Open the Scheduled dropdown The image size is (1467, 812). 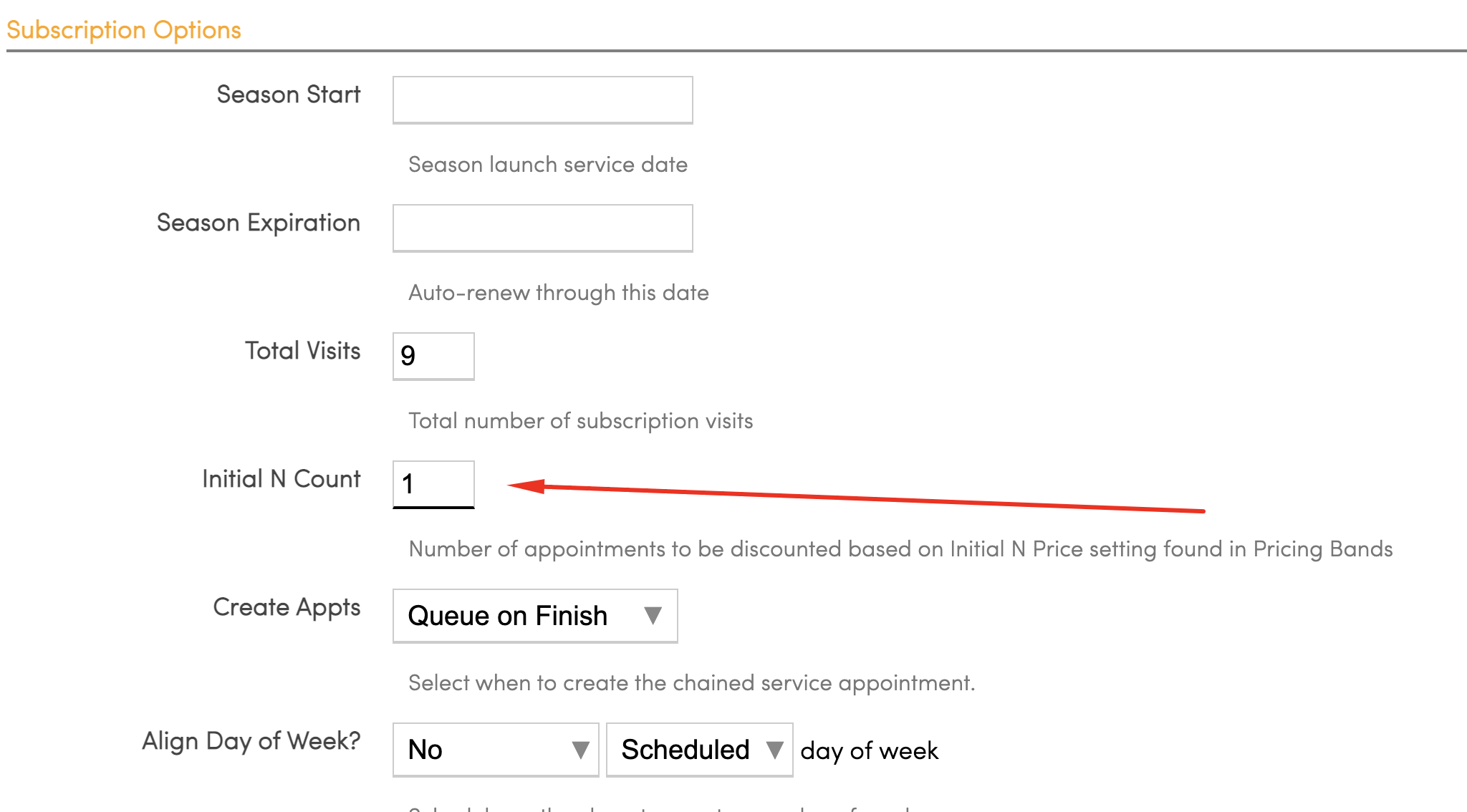click(x=699, y=750)
